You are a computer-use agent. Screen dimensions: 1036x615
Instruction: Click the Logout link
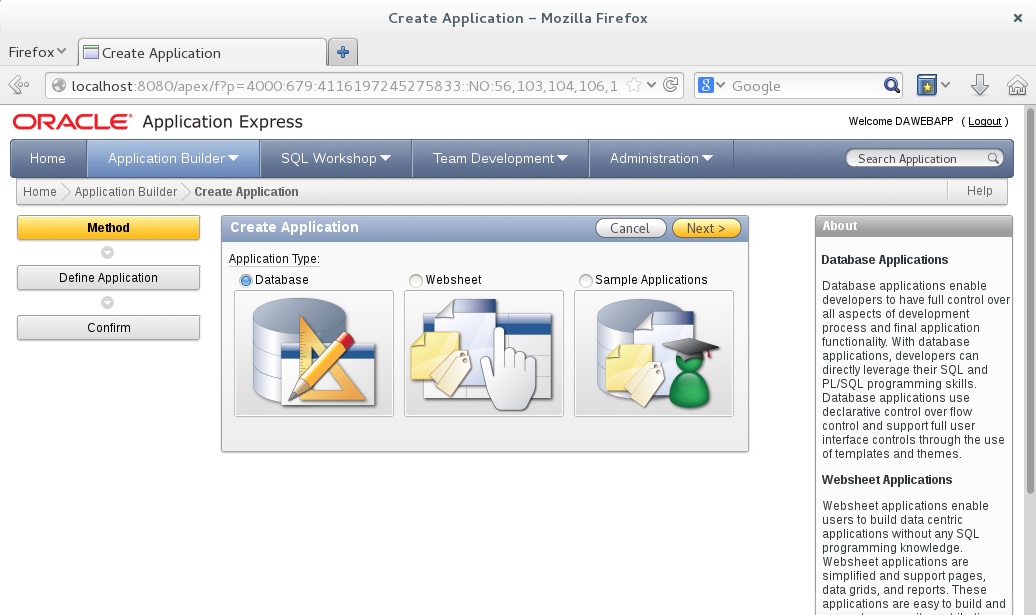coord(983,122)
